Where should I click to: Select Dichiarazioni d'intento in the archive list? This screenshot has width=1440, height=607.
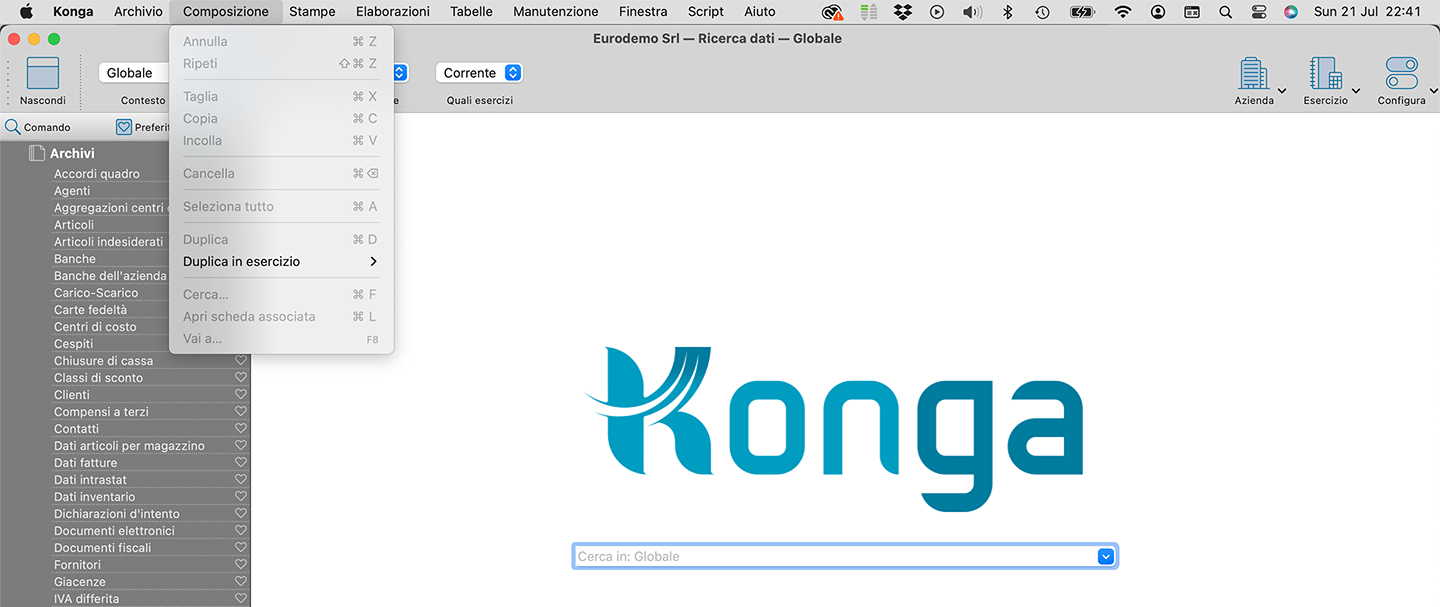[117, 514]
